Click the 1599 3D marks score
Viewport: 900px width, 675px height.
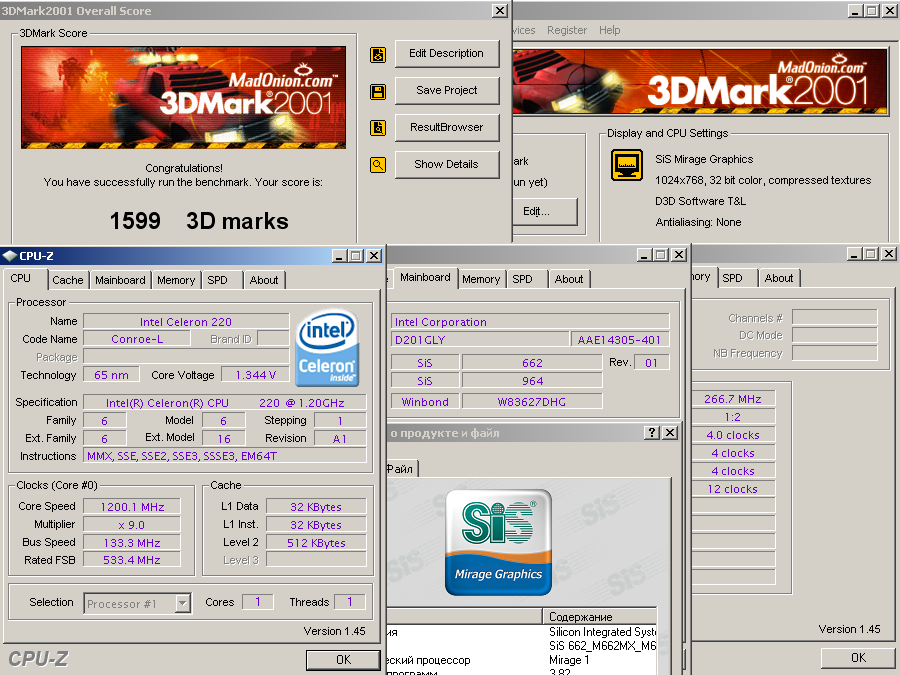click(199, 221)
